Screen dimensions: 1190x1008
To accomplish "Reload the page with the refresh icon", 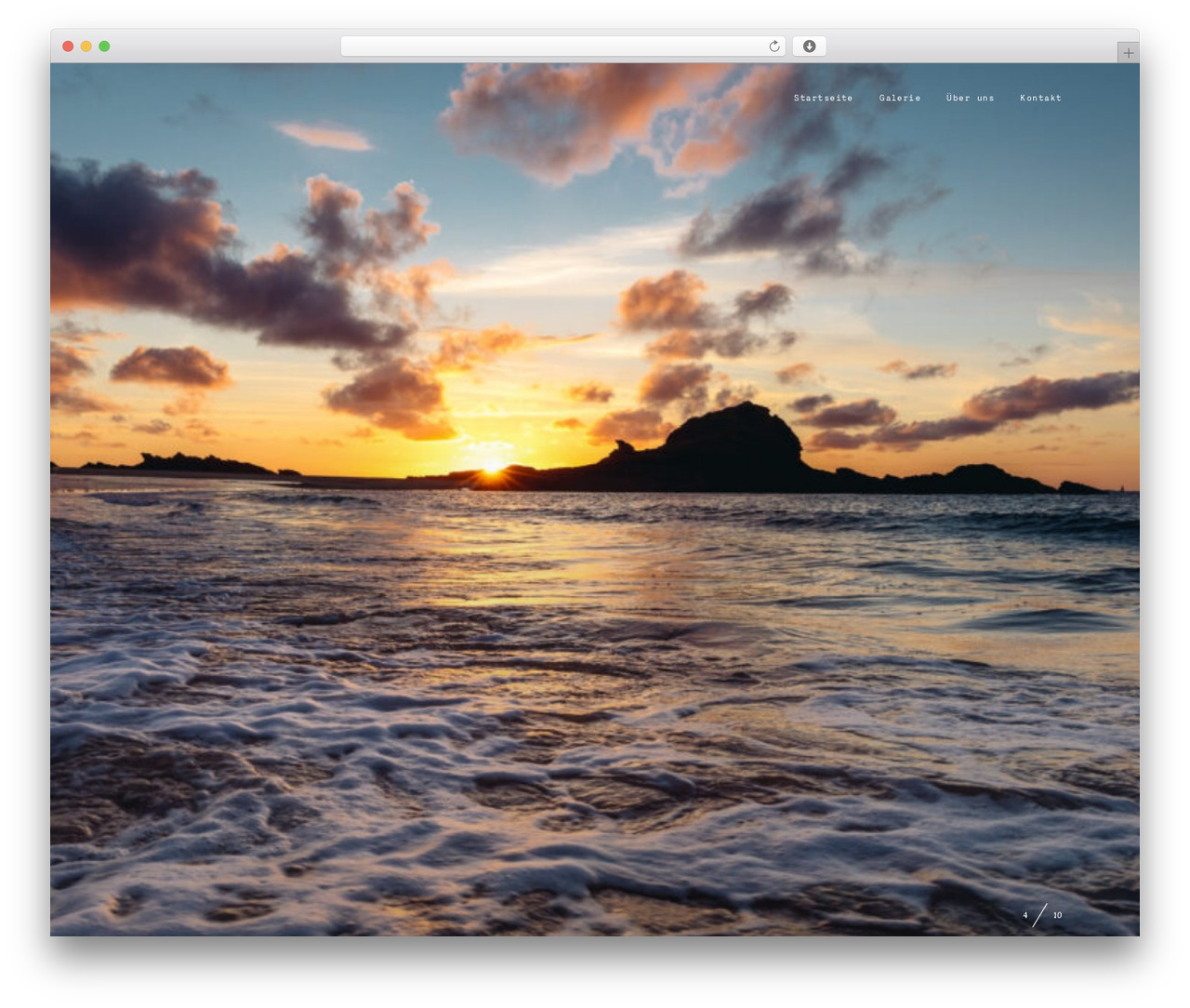I will coord(774,46).
